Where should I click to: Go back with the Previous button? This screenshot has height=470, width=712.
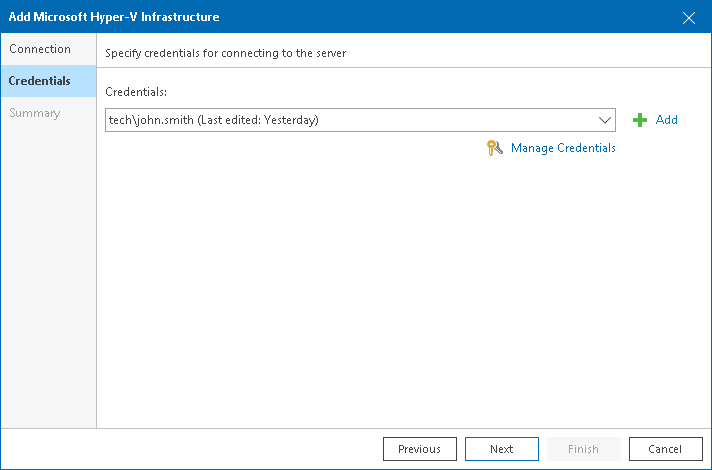click(420, 449)
